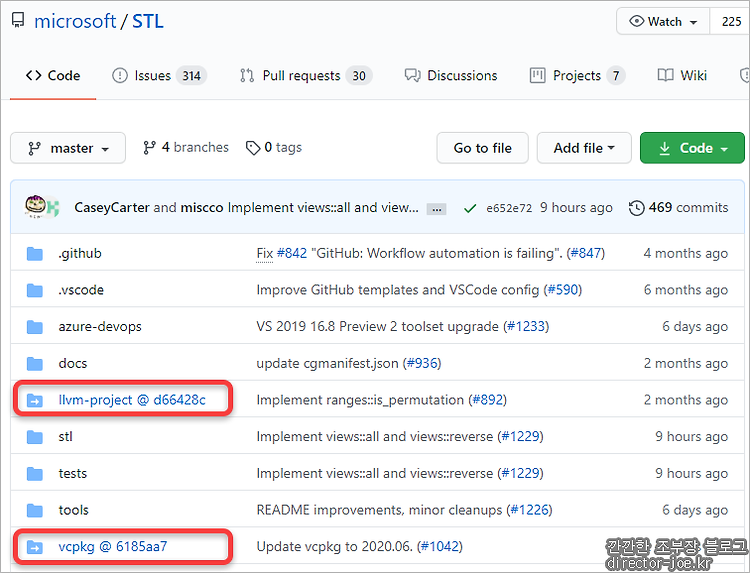View the 0 tags link
This screenshot has width=750, height=573.
pos(274,147)
